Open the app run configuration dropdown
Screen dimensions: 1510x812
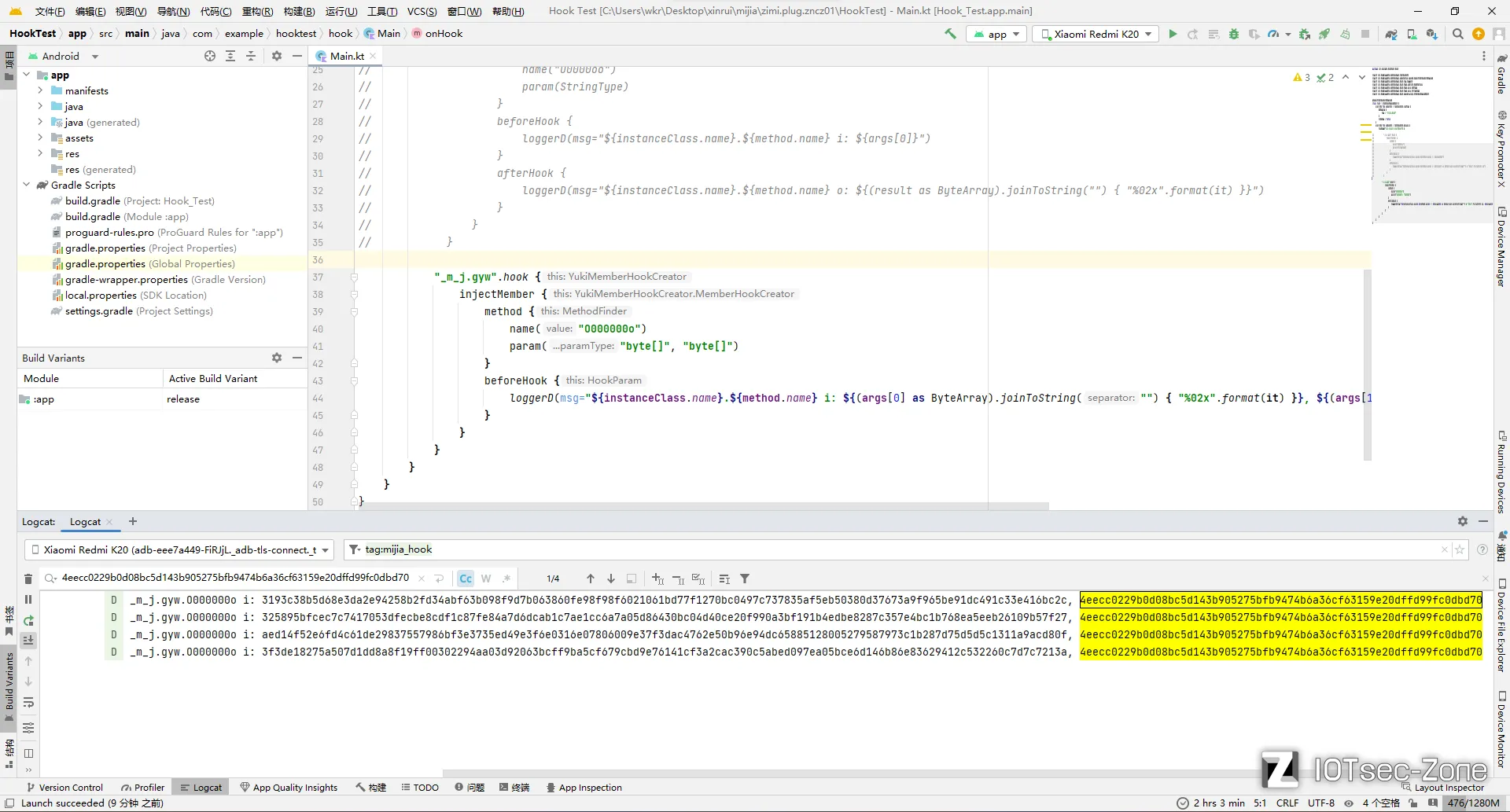(x=996, y=34)
